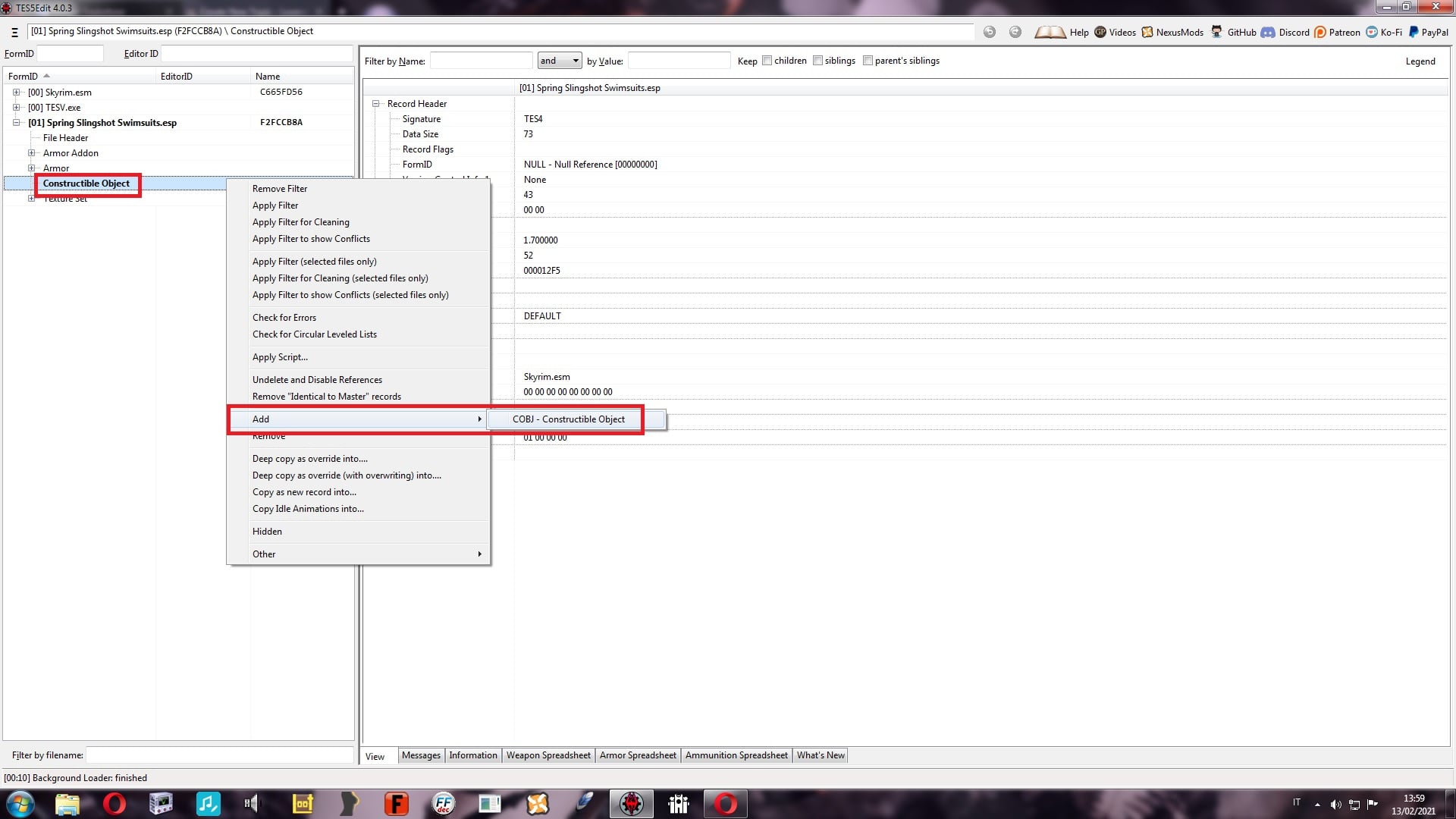Toggle Keep siblings checkbox
The height and width of the screenshot is (819, 1456).
click(817, 61)
